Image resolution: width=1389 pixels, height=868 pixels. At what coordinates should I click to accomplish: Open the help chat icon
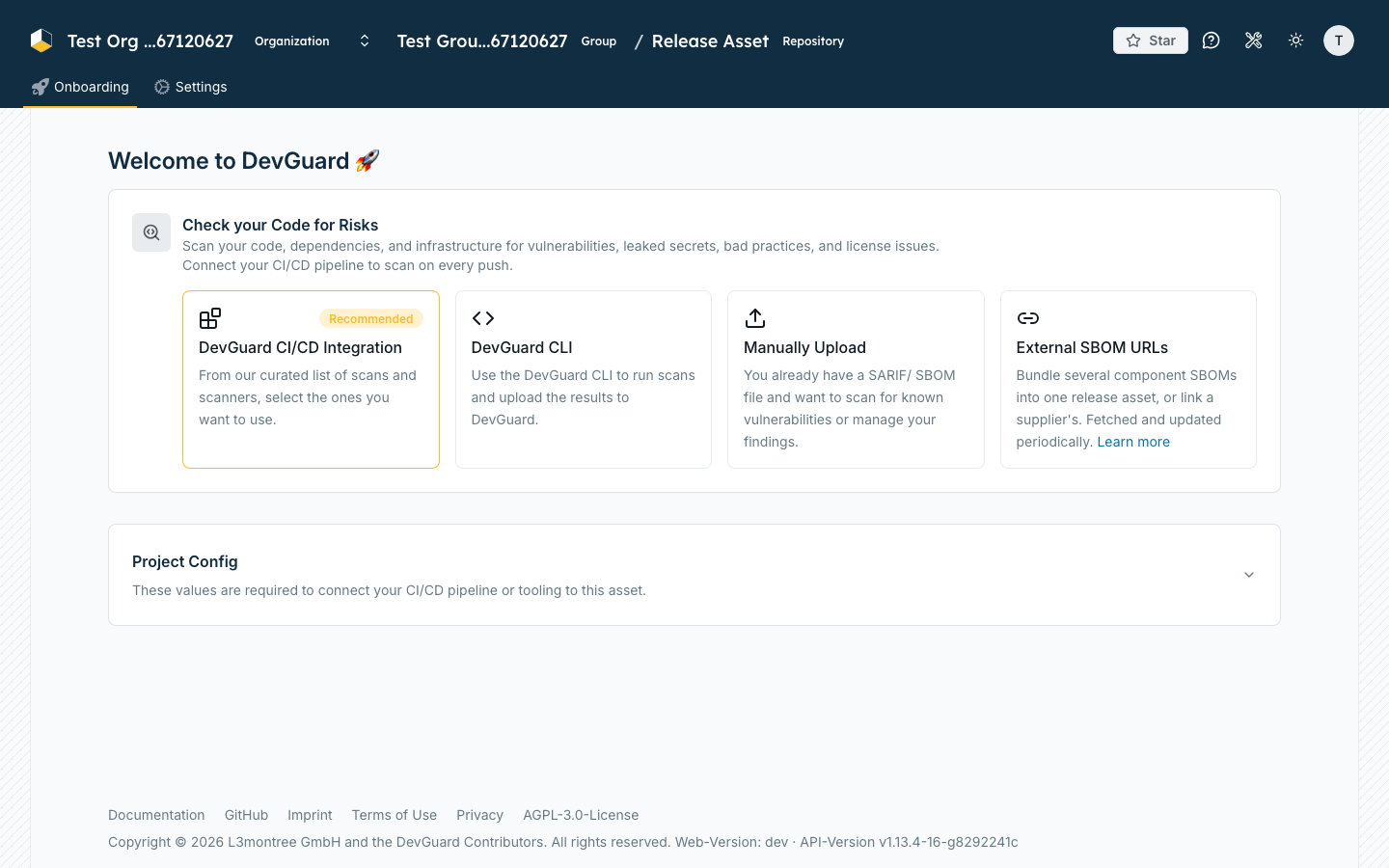[1211, 41]
